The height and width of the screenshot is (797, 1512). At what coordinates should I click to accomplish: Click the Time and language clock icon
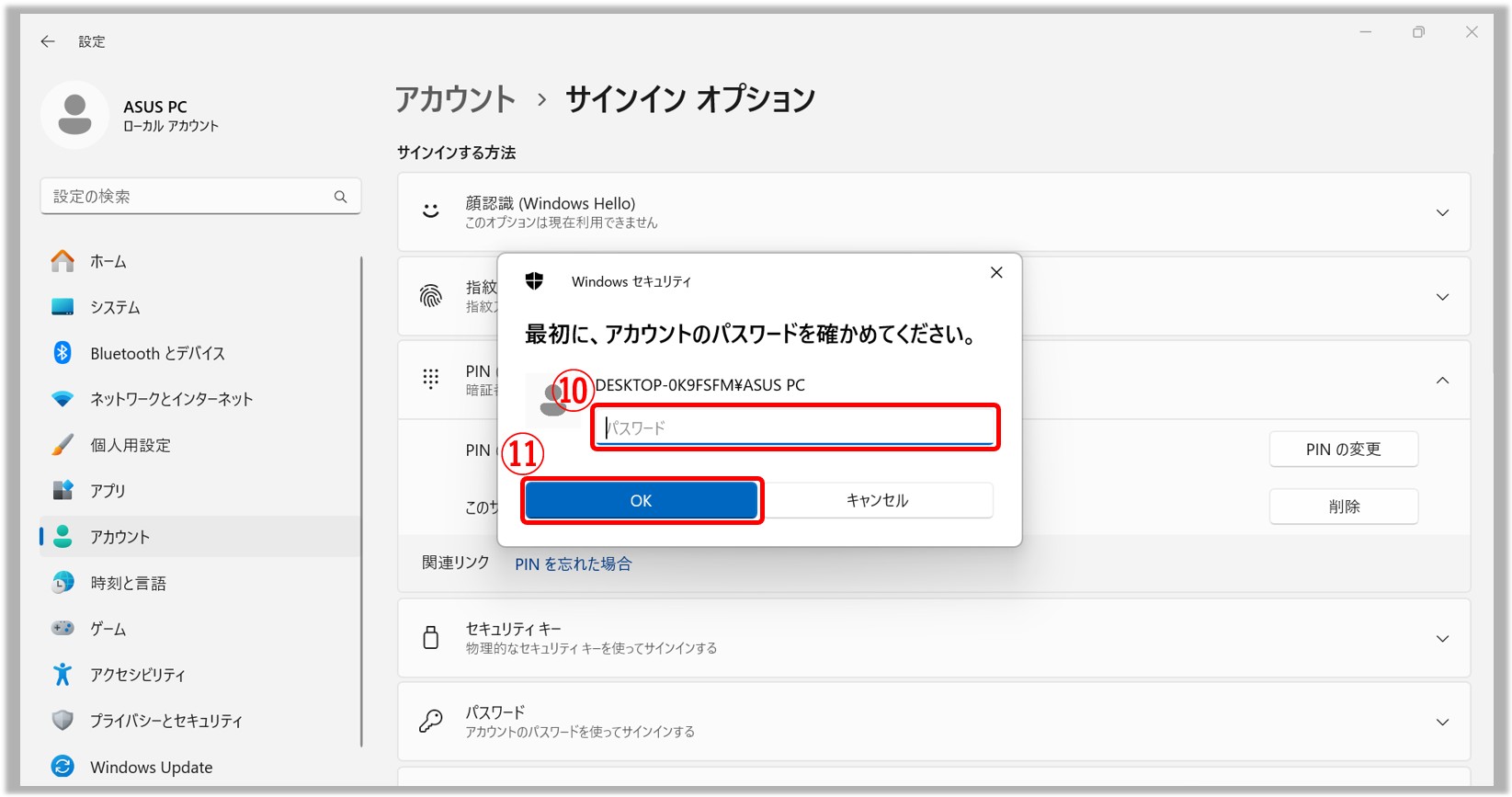63,583
